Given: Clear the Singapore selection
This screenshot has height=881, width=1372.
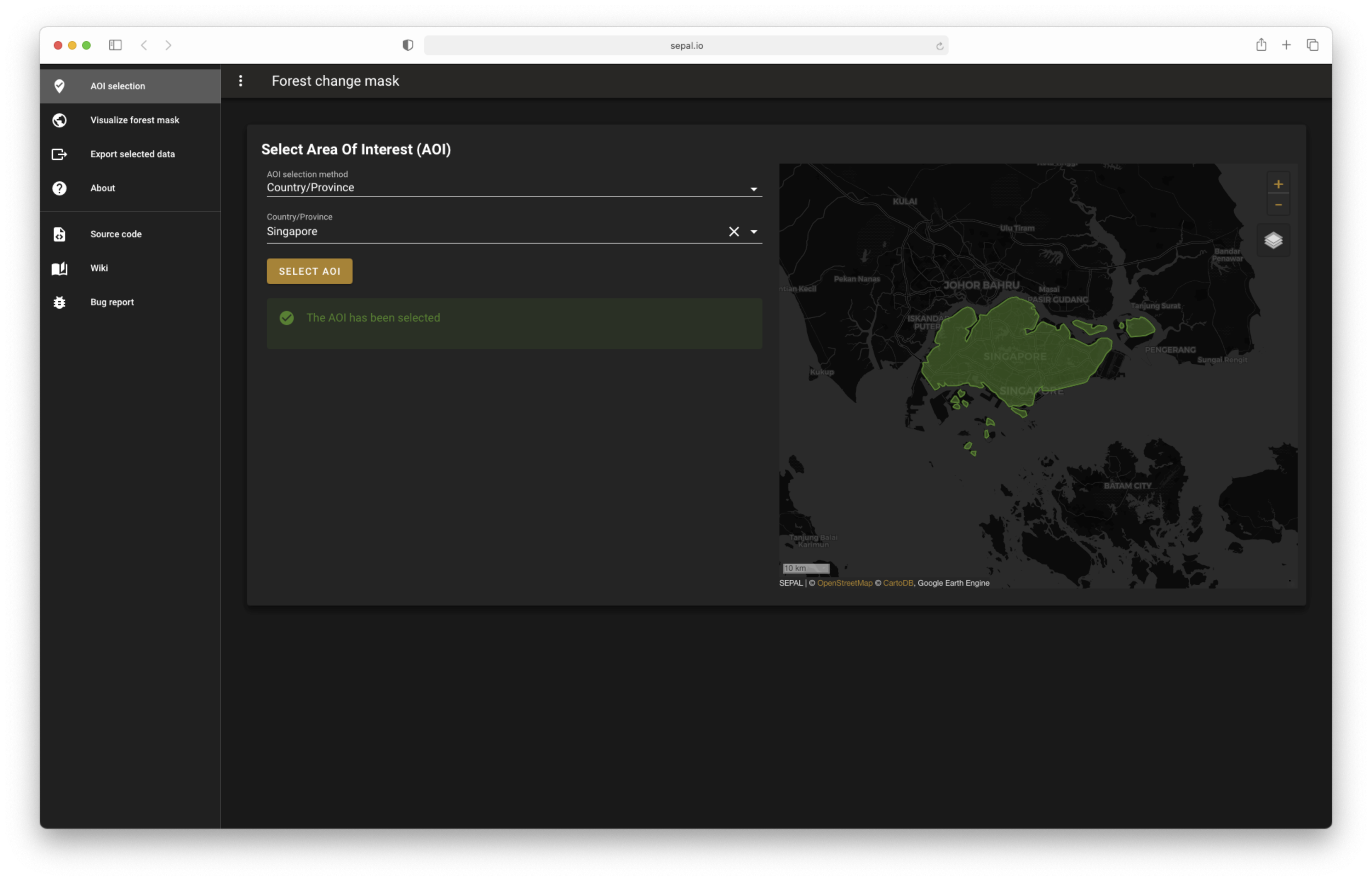Looking at the screenshot, I should coord(734,232).
